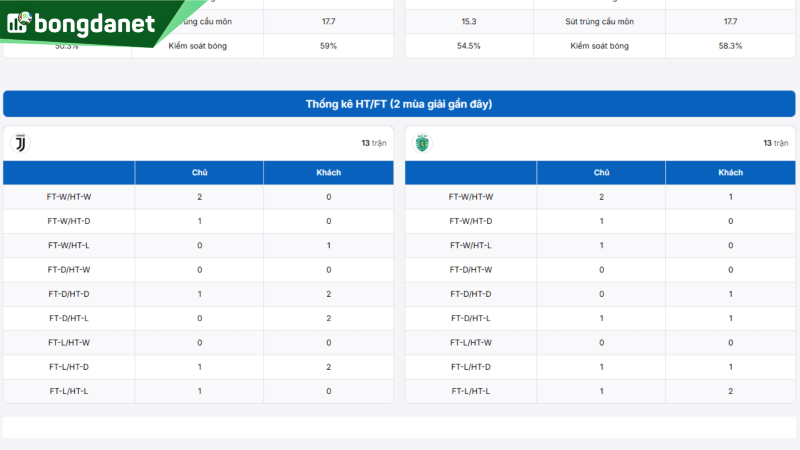This screenshot has height=450, width=800.
Task: Click the Khách column header in Juventus table
Action: [x=328, y=172]
